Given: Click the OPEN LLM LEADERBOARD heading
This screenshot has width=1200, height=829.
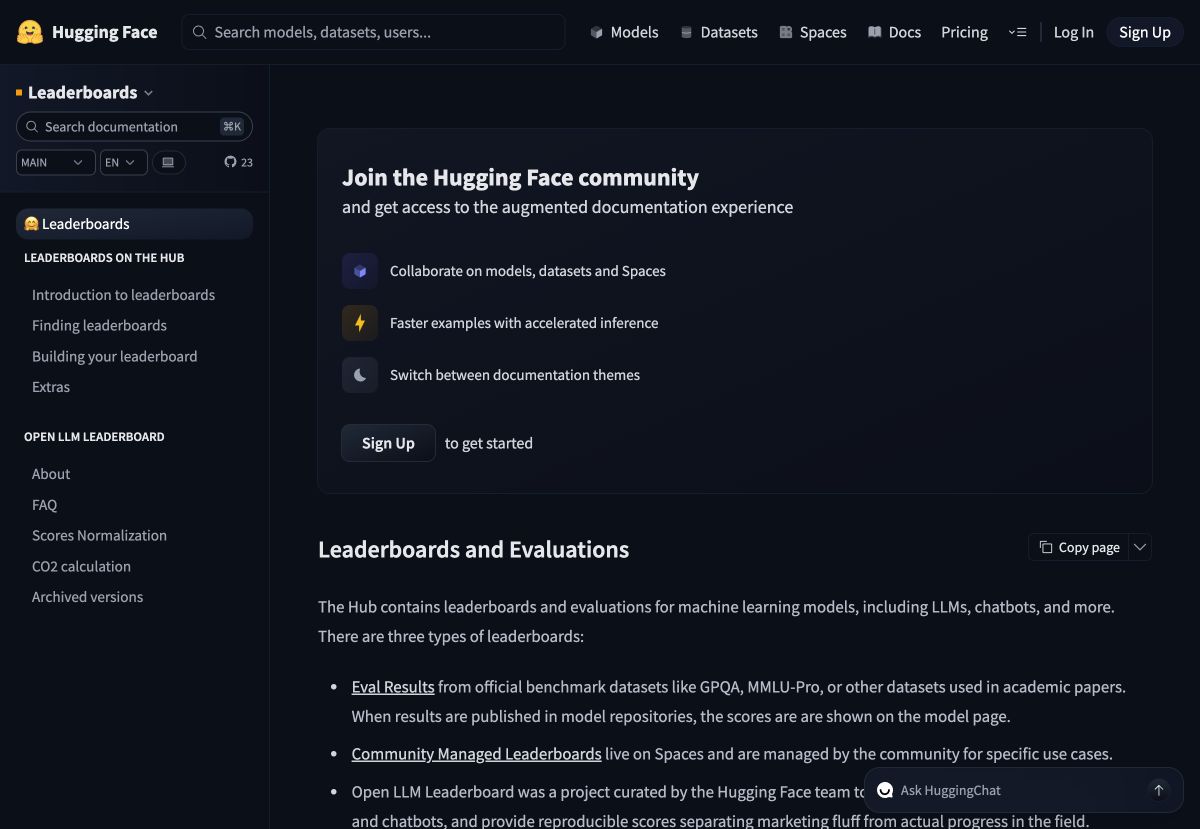Looking at the screenshot, I should [x=94, y=437].
